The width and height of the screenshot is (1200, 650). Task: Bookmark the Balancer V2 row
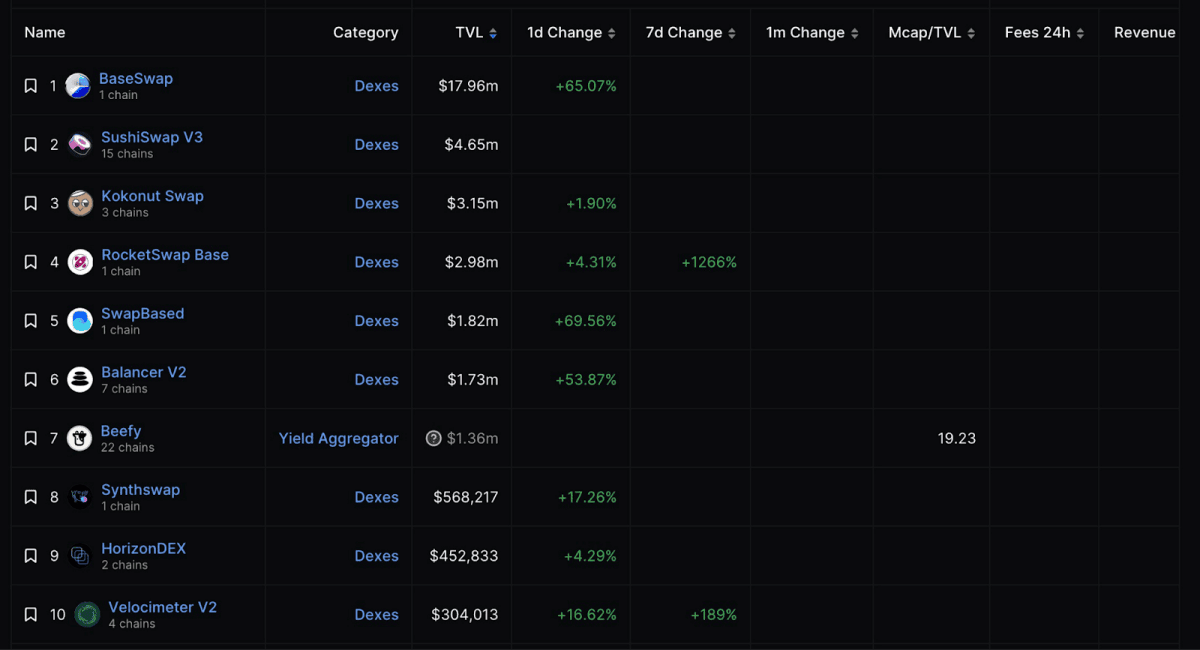tap(31, 380)
